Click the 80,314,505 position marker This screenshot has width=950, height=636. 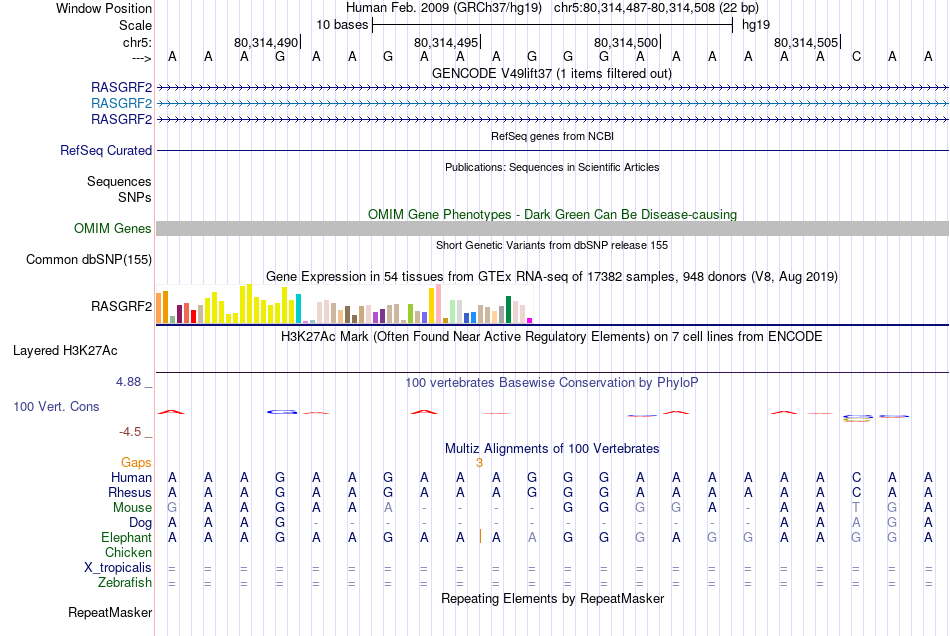pos(806,42)
